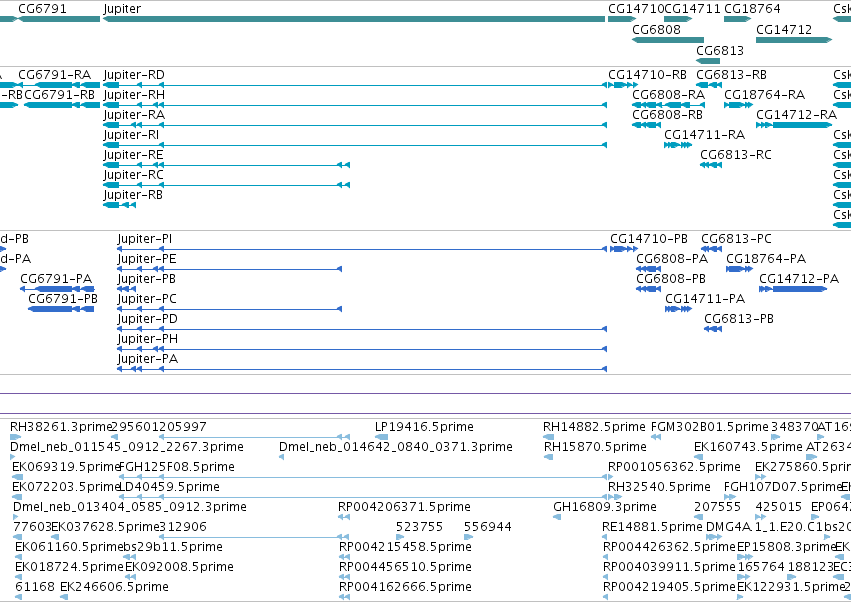The image size is (851, 602).
Task: Select protein CG6813-PB
Action: click(739, 319)
